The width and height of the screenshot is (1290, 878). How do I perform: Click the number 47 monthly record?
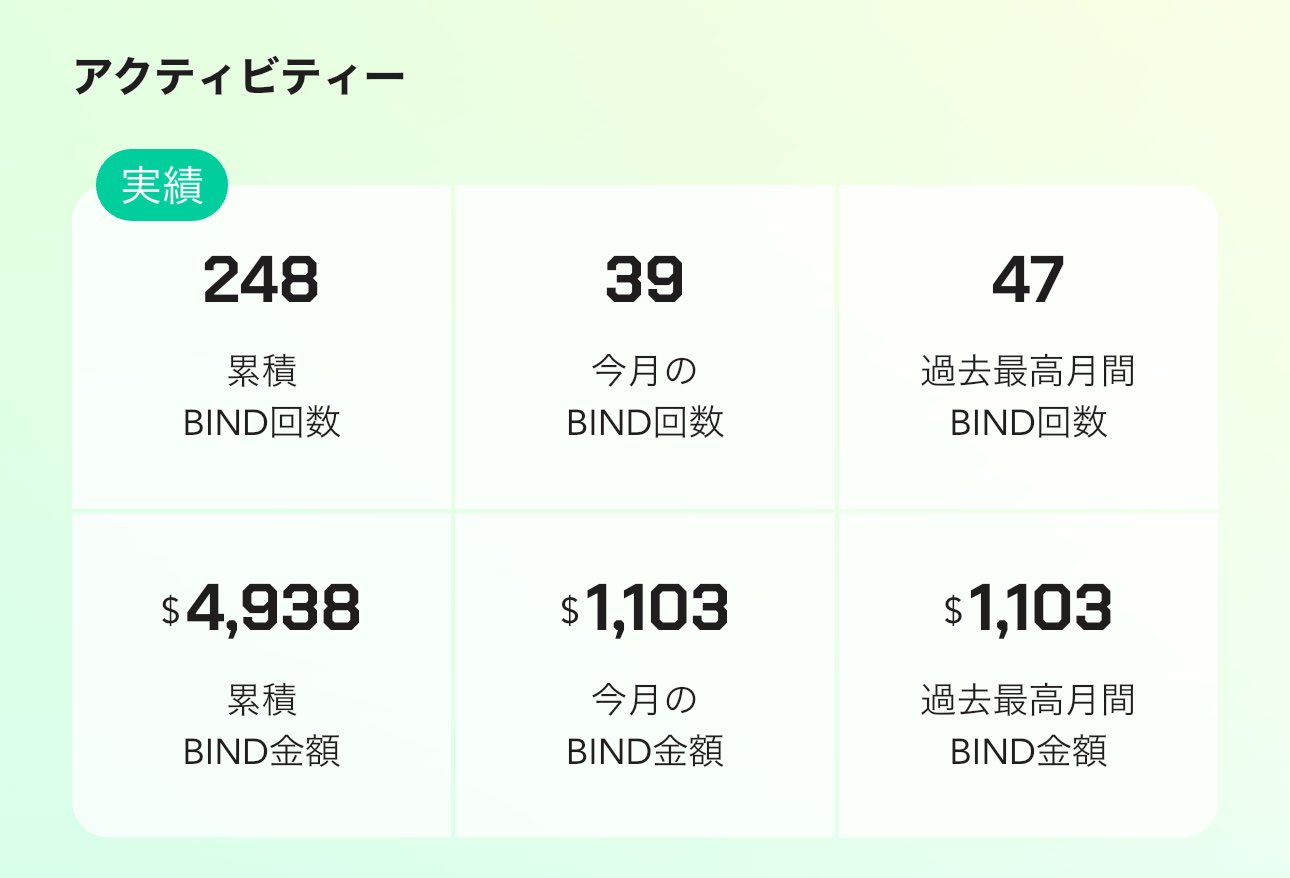click(x=1028, y=281)
